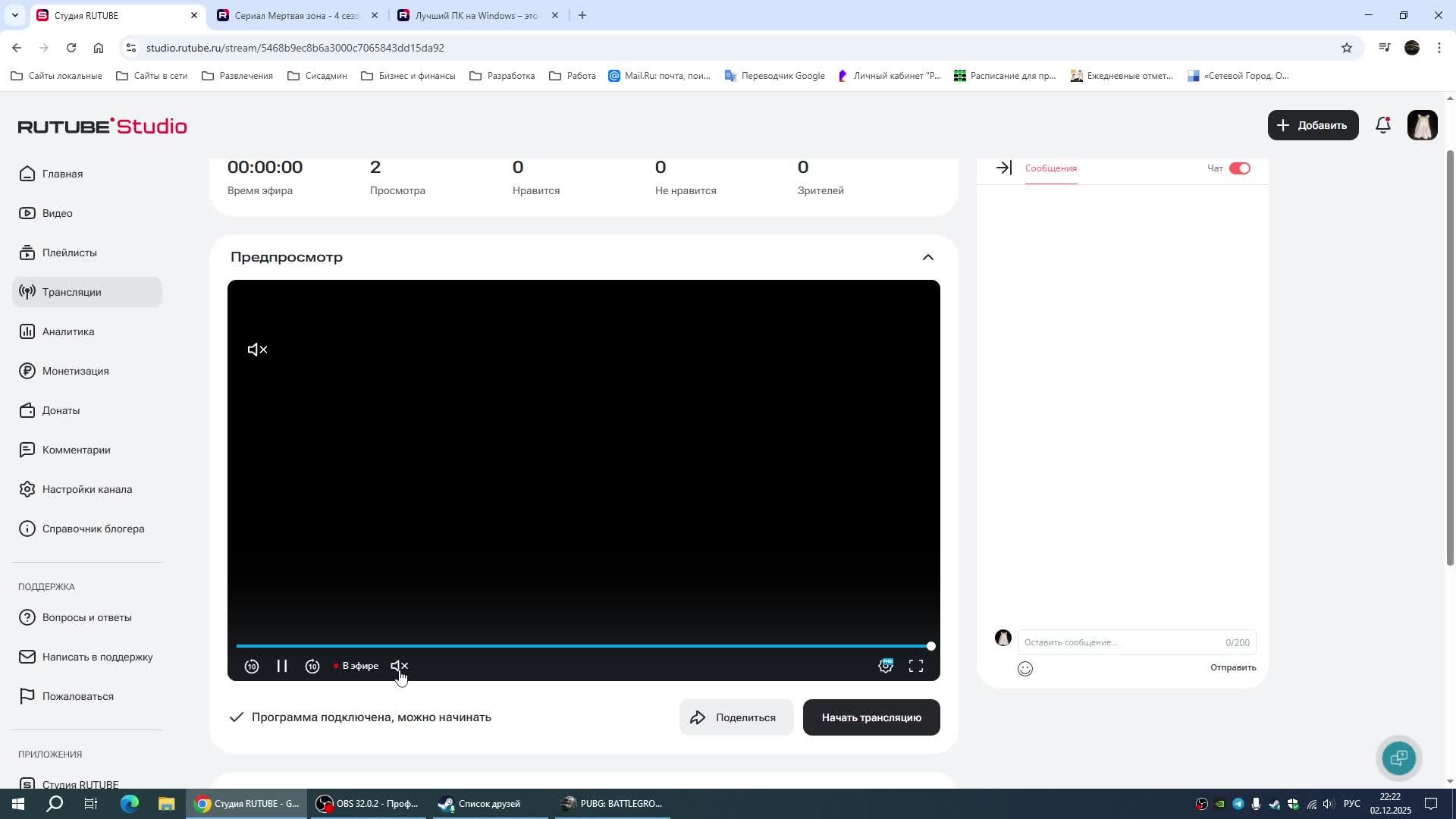Viewport: 1456px width, 819px height.
Task: Click the Поделиться button
Action: [x=736, y=717]
